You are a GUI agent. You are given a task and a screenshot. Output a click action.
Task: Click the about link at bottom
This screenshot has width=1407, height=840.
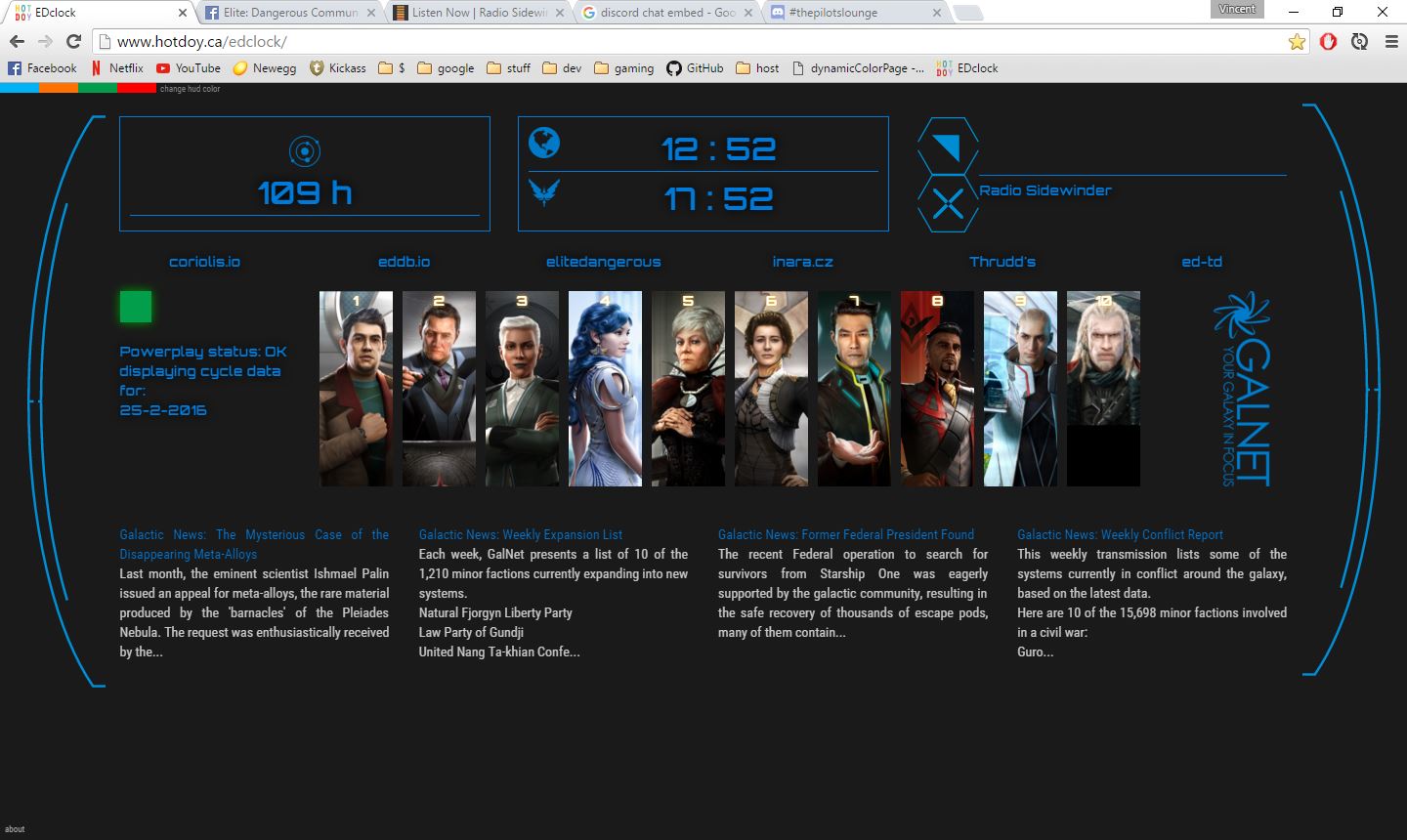tap(15, 829)
